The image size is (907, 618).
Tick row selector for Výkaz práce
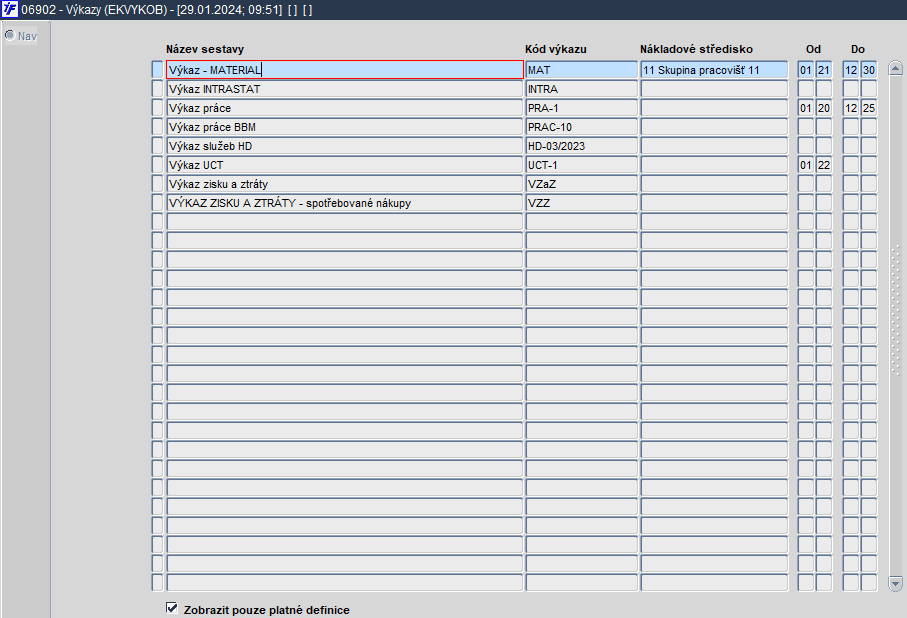point(157,108)
